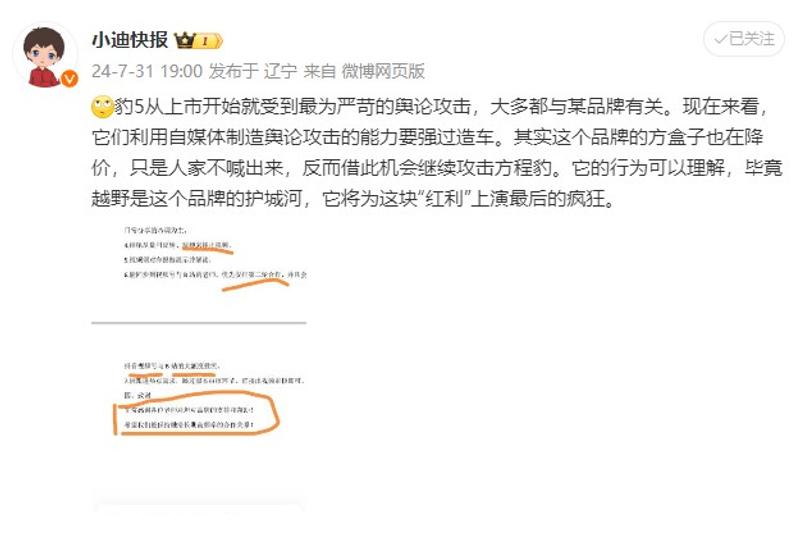Toggle the 已关注 follow status
Viewport: 800px width, 540px height.
coord(744,39)
